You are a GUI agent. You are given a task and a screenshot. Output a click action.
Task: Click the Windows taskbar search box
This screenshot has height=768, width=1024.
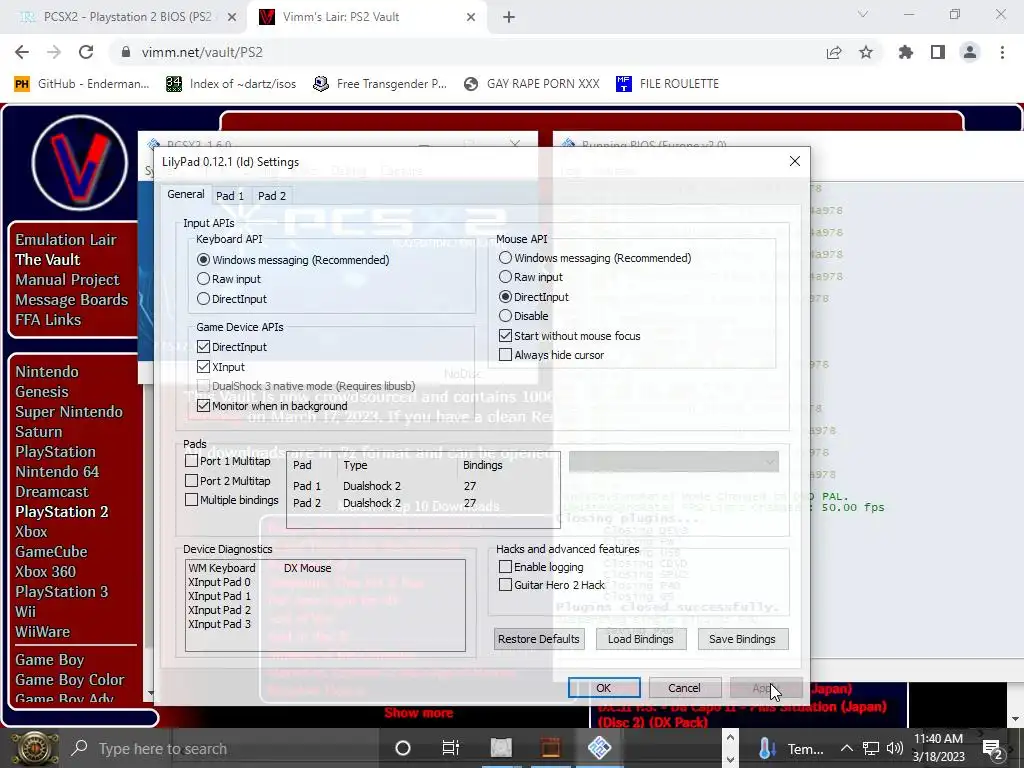[x=222, y=748]
